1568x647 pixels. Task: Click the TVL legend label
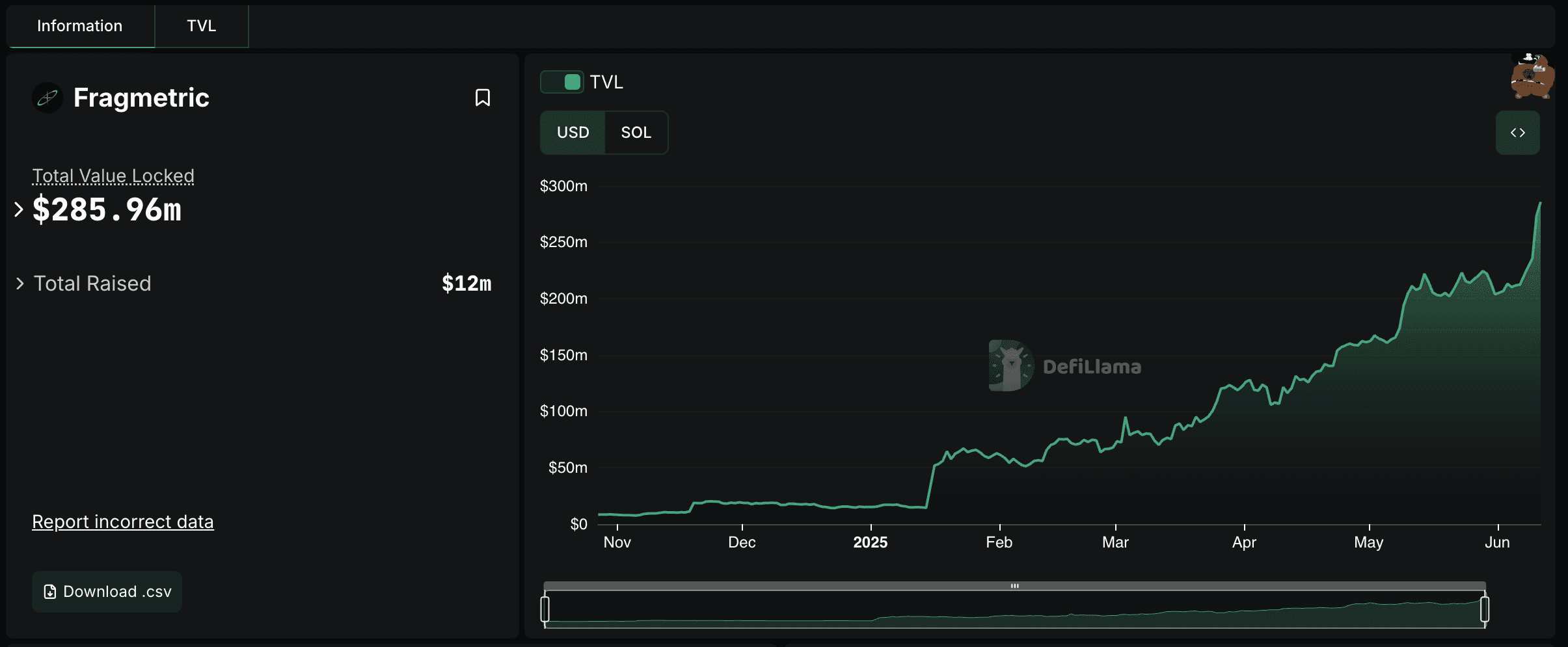click(606, 82)
